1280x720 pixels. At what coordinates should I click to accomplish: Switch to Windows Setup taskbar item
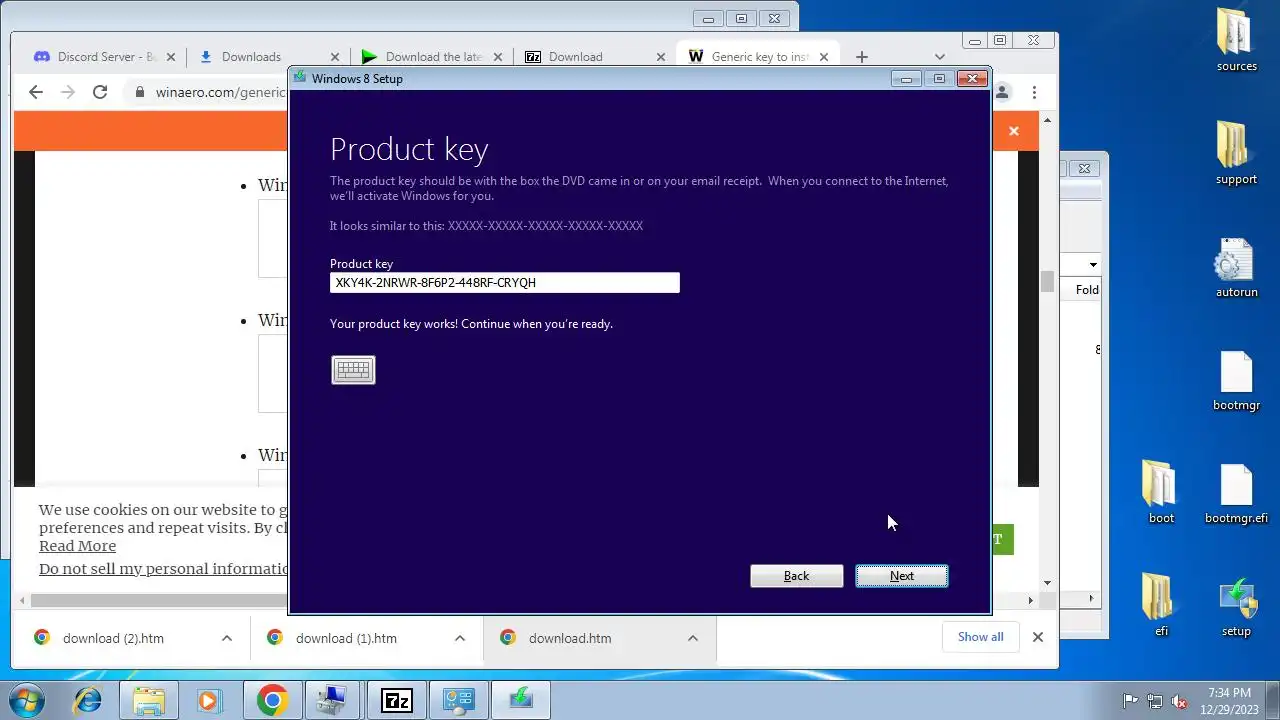pyautogui.click(x=521, y=700)
